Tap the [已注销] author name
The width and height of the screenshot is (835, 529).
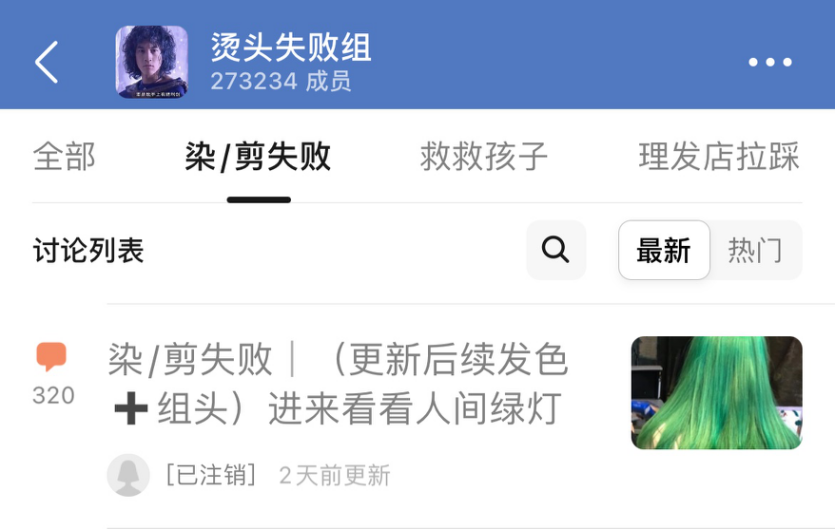211,475
